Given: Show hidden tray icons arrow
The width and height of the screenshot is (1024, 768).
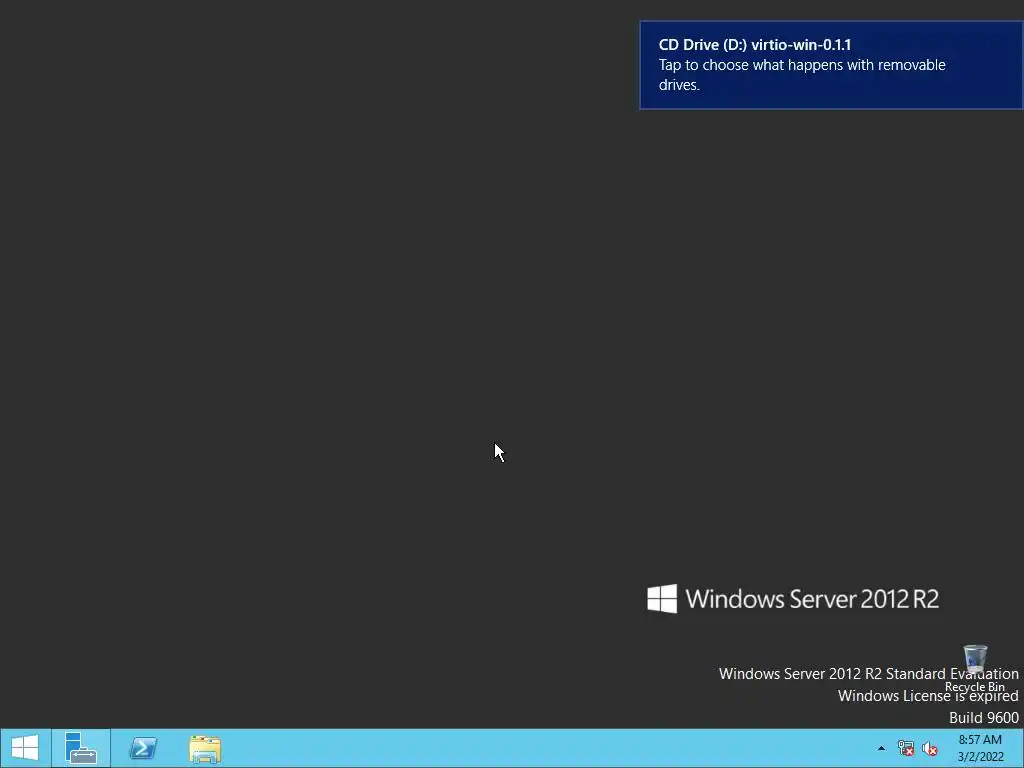Looking at the screenshot, I should pos(881,748).
